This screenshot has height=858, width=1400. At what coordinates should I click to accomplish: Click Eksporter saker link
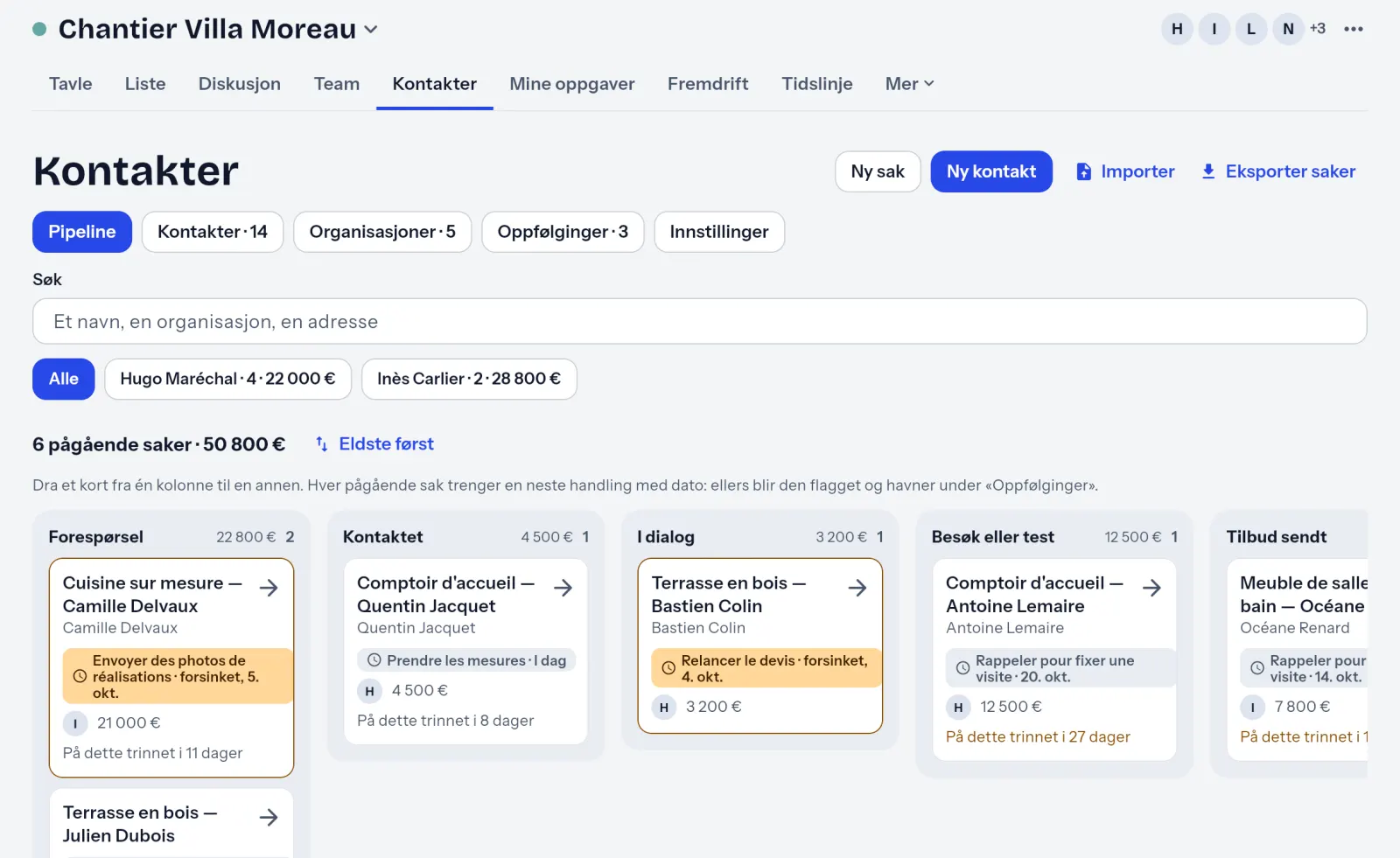coord(1278,171)
